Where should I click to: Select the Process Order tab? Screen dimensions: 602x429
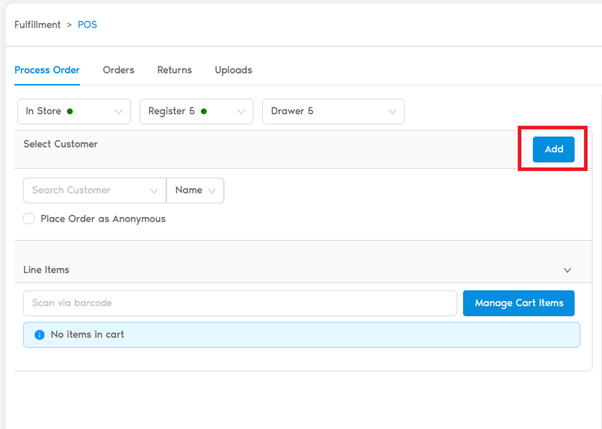(47, 70)
